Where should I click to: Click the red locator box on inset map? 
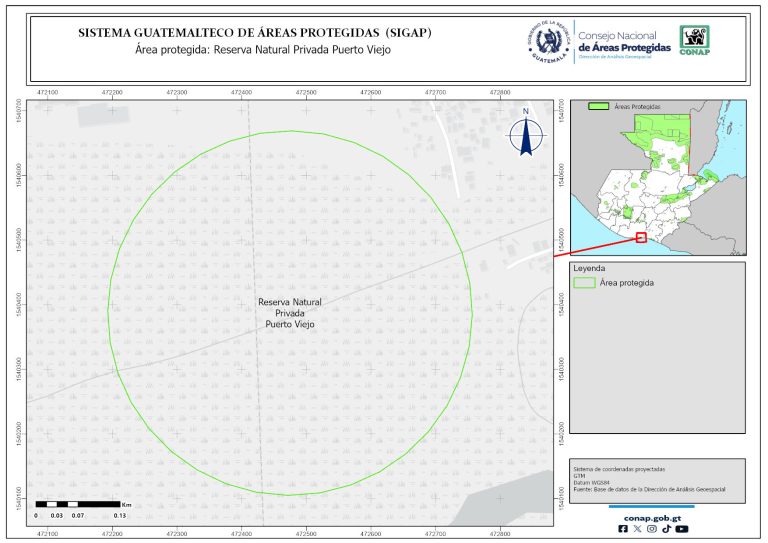click(x=641, y=238)
